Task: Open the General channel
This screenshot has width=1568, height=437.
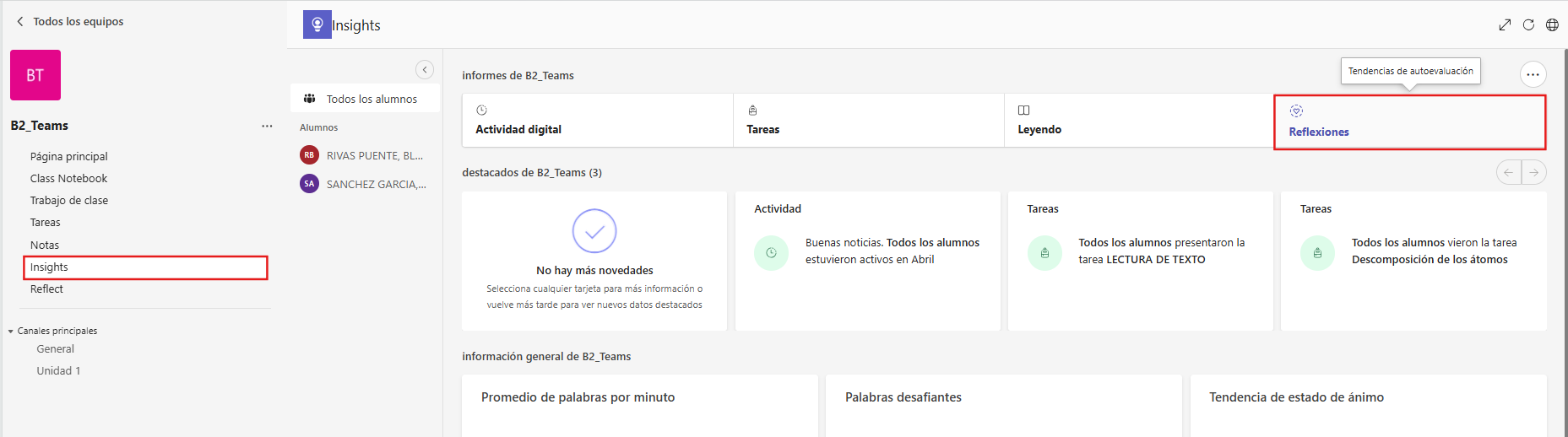Action: [56, 349]
